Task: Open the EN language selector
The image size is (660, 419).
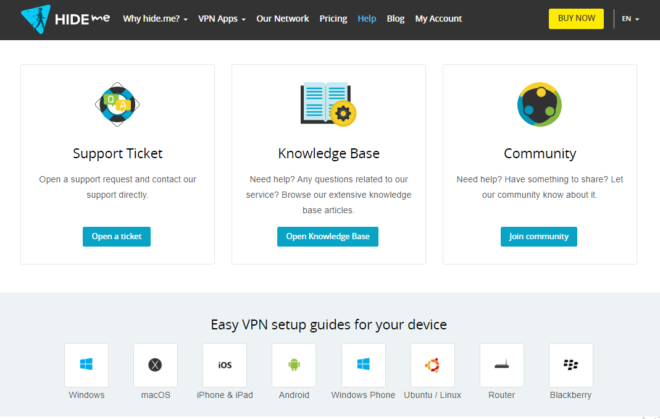Action: point(630,19)
